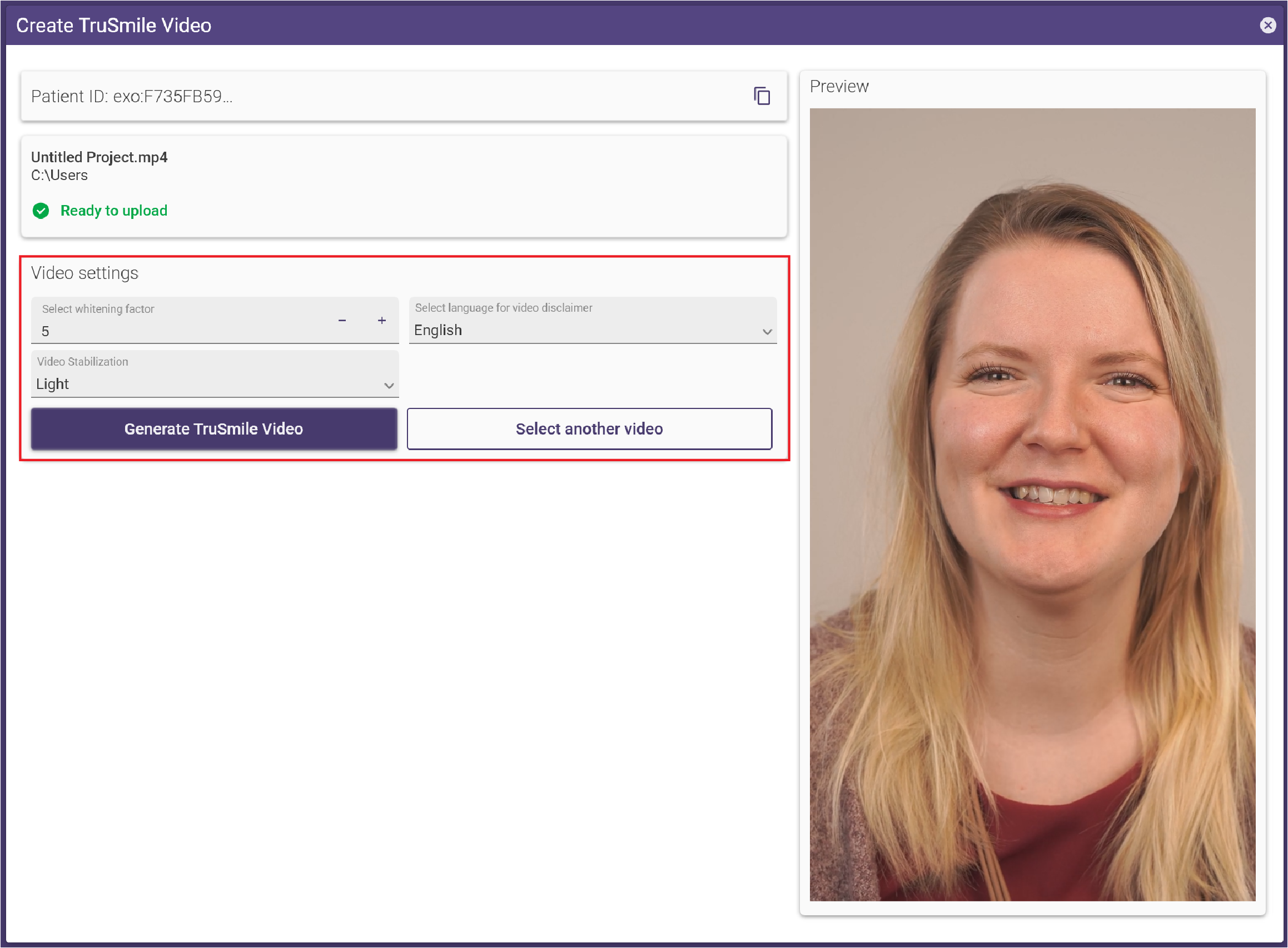Screen dimensions: 1288x948
Task: Click the Preview panel heading
Action: [x=839, y=86]
